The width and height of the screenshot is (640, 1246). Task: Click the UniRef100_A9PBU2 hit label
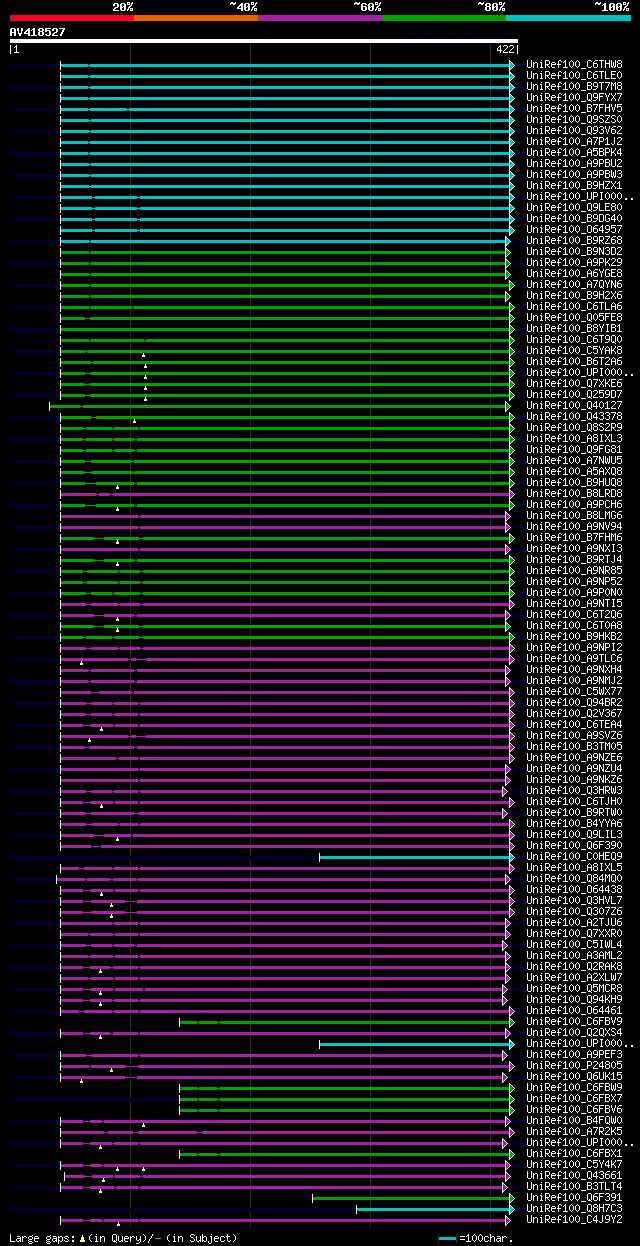pos(574,163)
